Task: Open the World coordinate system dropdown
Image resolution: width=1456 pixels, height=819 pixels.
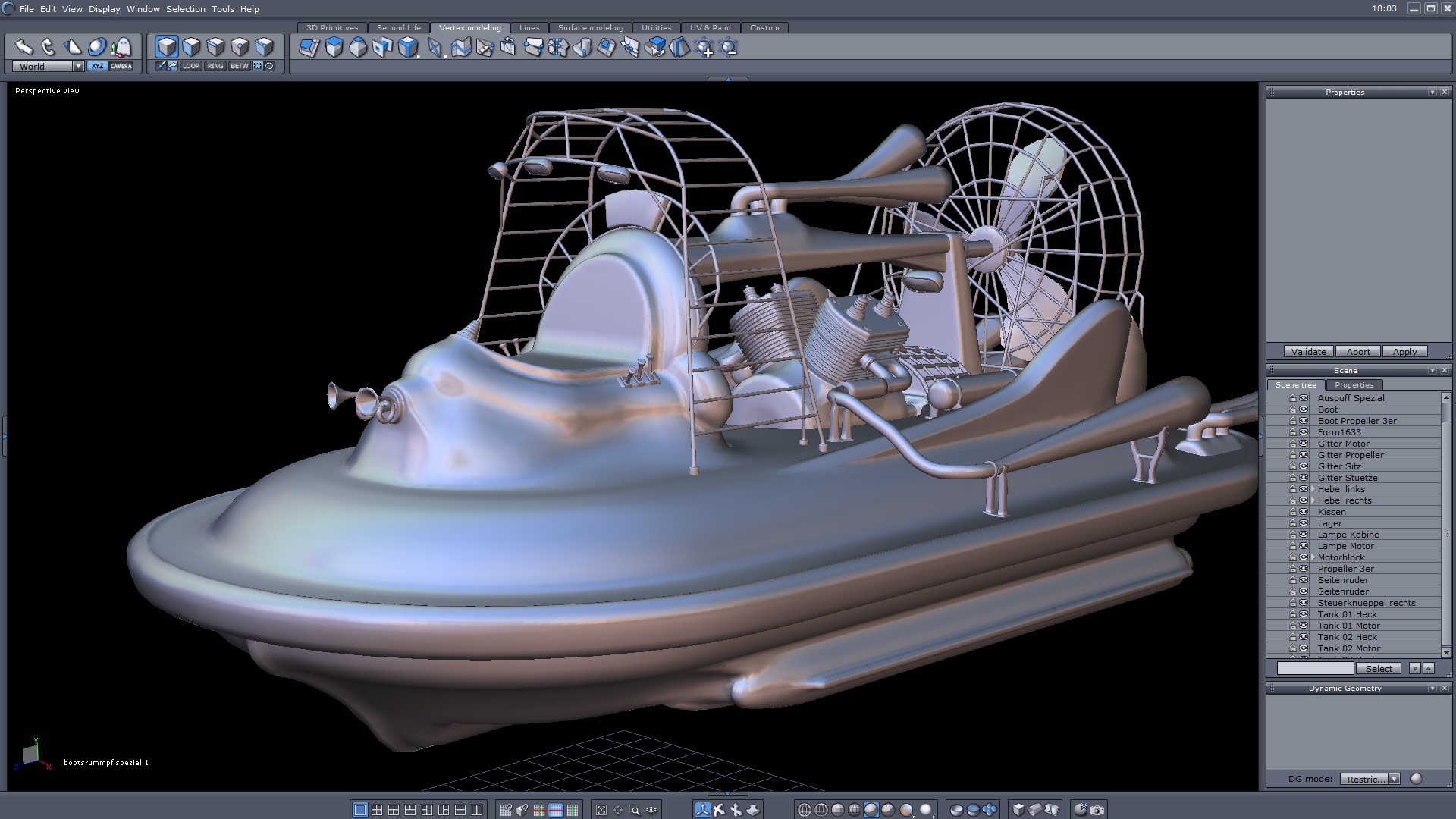Action: click(78, 66)
